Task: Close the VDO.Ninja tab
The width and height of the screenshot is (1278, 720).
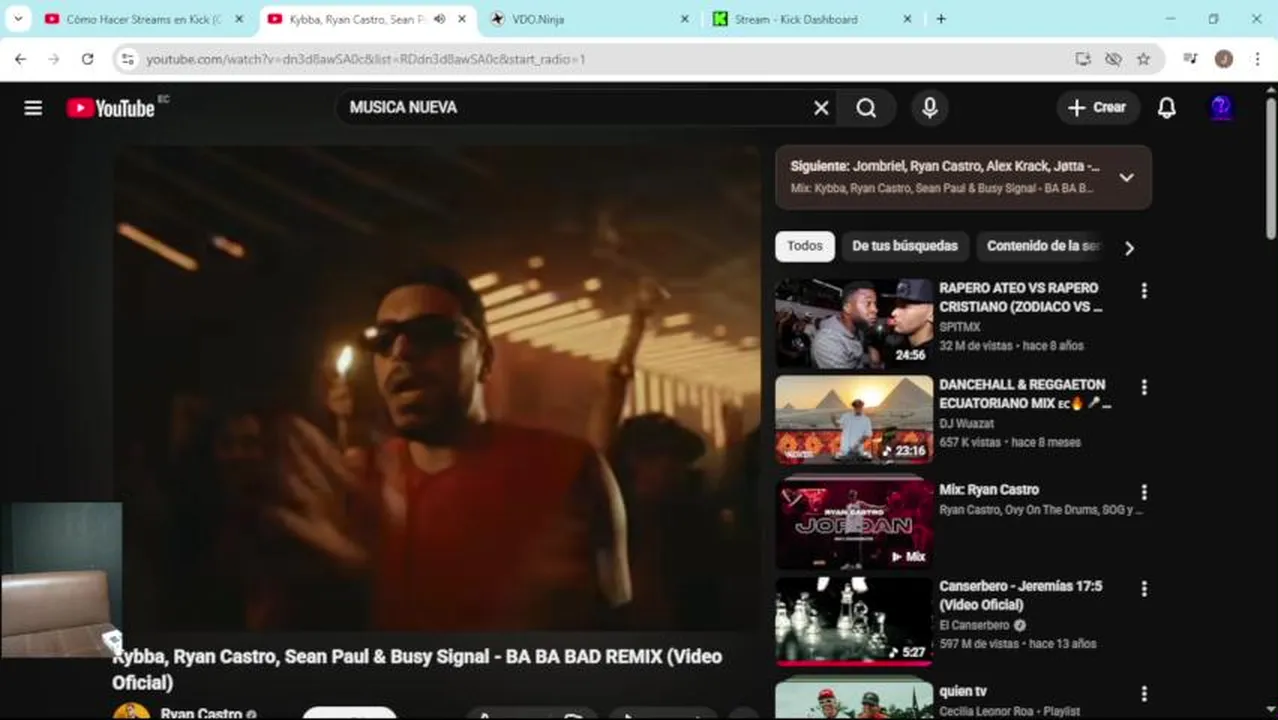Action: (685, 19)
